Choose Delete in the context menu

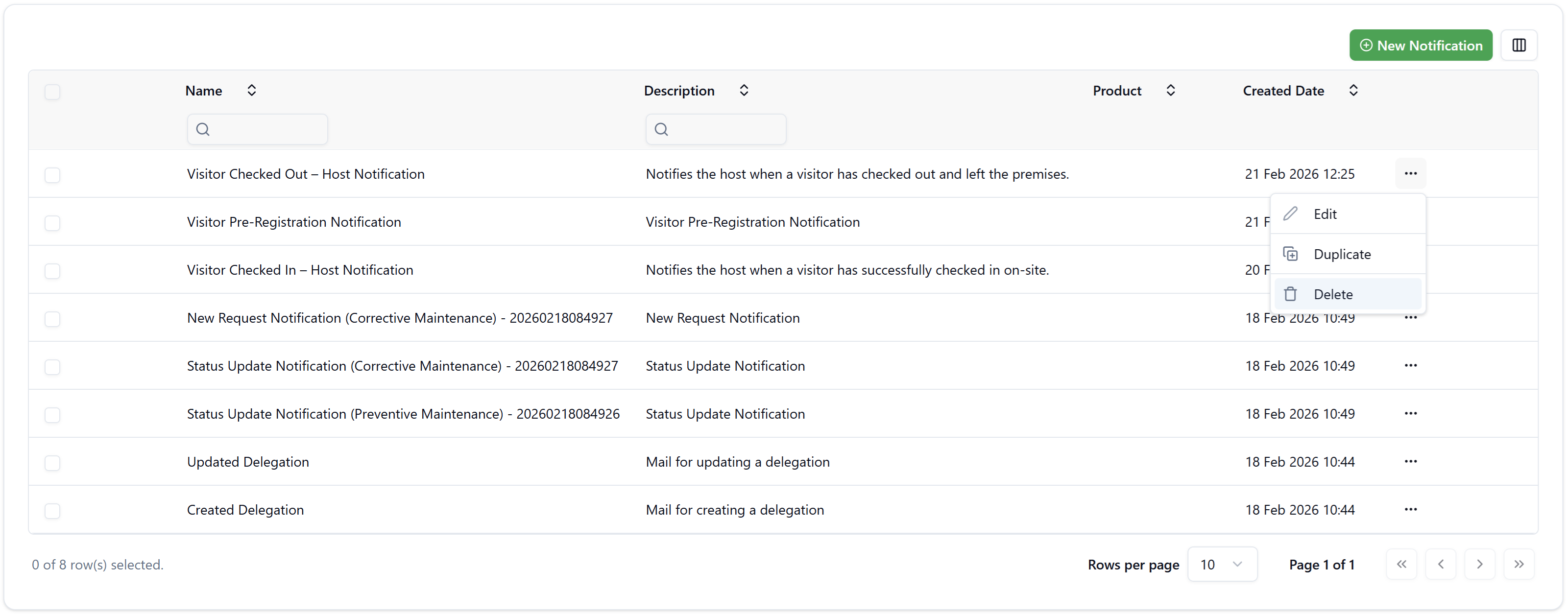click(x=1348, y=294)
